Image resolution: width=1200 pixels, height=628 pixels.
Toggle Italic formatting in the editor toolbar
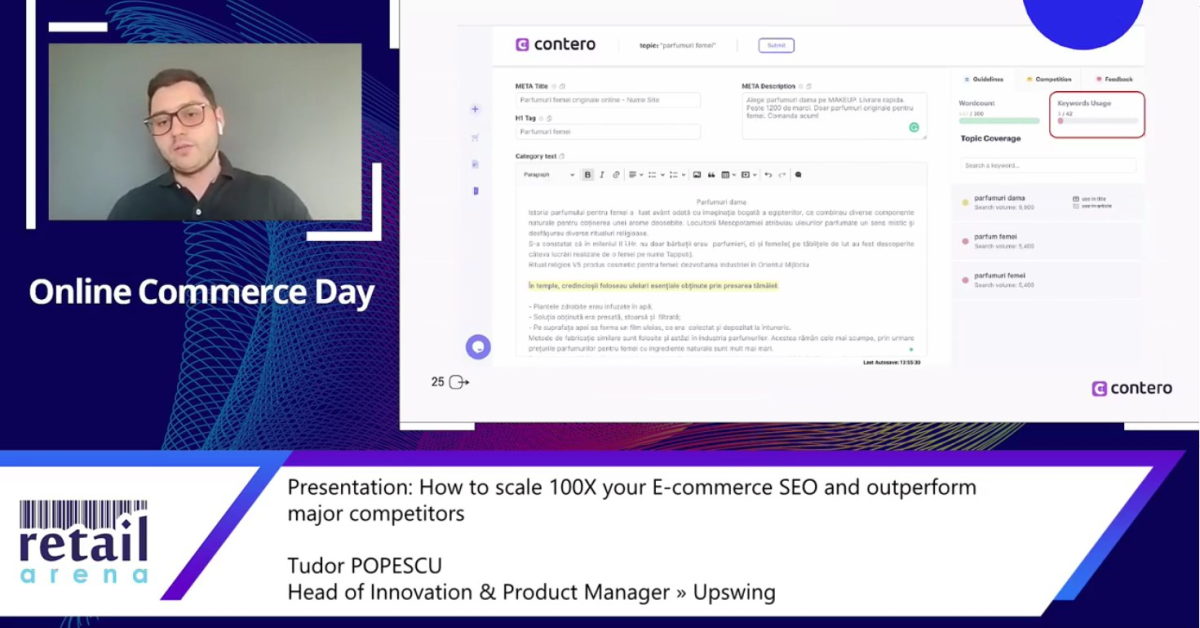[601, 175]
